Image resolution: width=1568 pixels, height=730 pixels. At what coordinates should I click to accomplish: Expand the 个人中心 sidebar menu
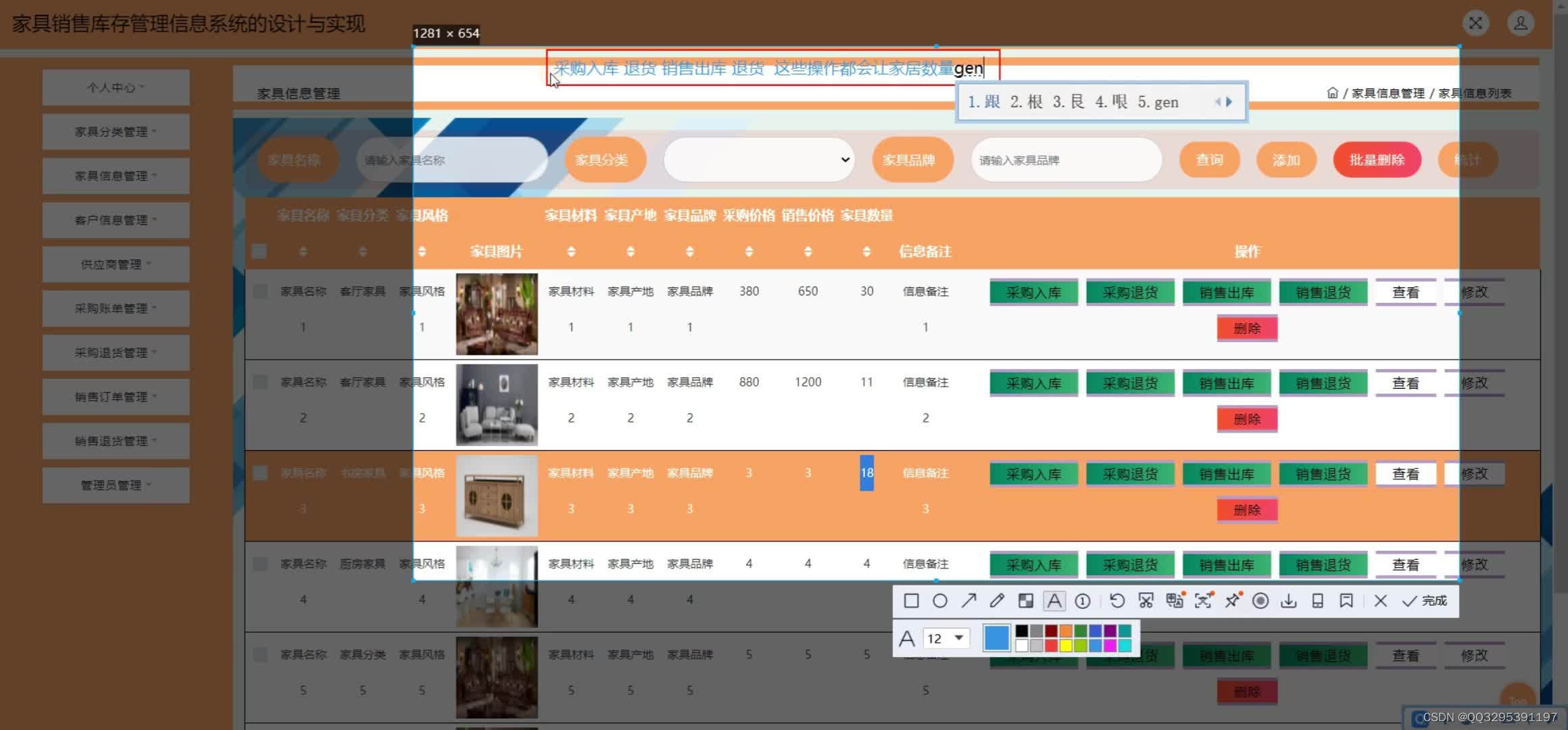point(116,87)
